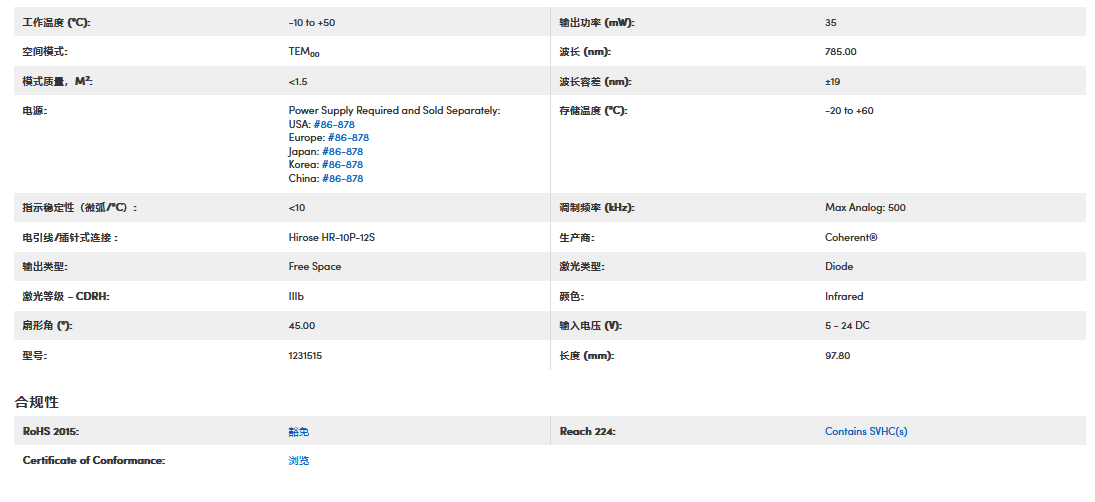1095x502 pixels.
Task: Click the TEM00 spatial mode value
Action: [x=304, y=52]
